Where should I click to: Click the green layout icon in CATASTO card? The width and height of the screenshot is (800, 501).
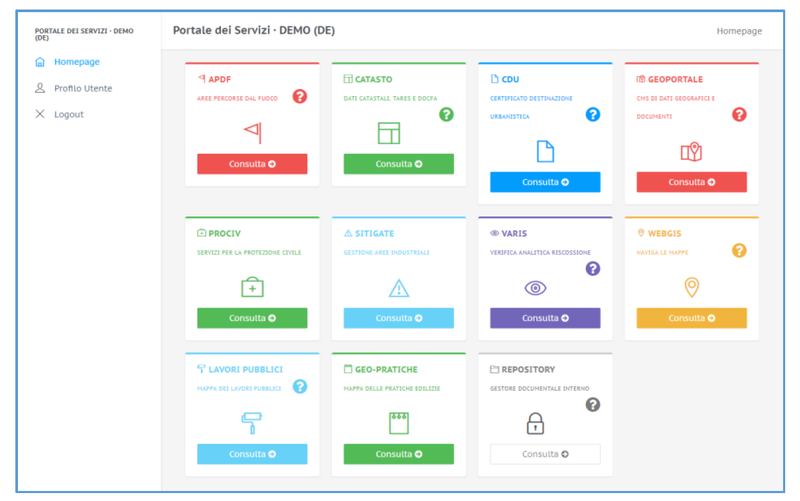pyautogui.click(x=388, y=132)
